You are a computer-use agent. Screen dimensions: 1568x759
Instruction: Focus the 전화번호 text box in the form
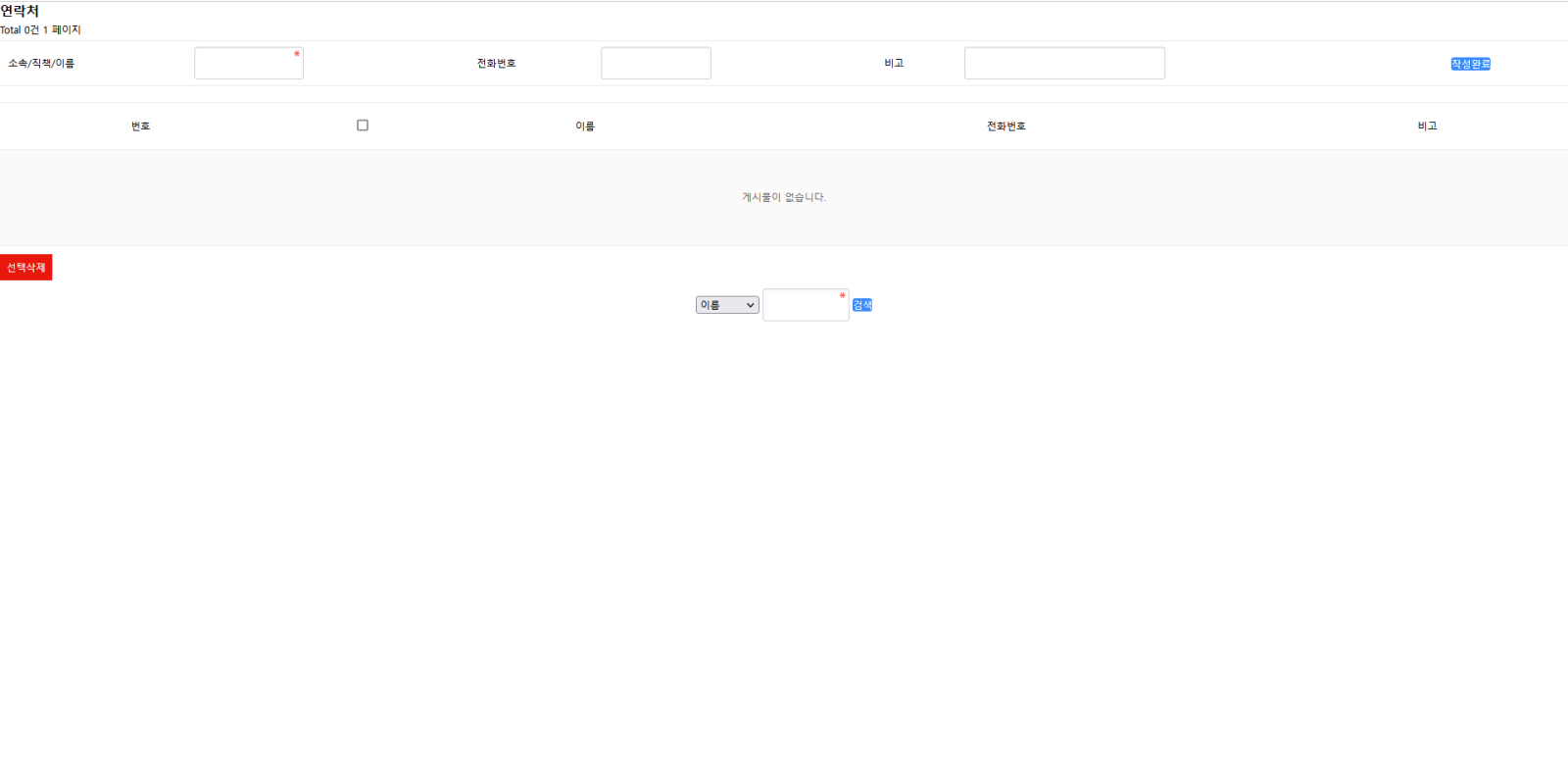pyautogui.click(x=656, y=64)
